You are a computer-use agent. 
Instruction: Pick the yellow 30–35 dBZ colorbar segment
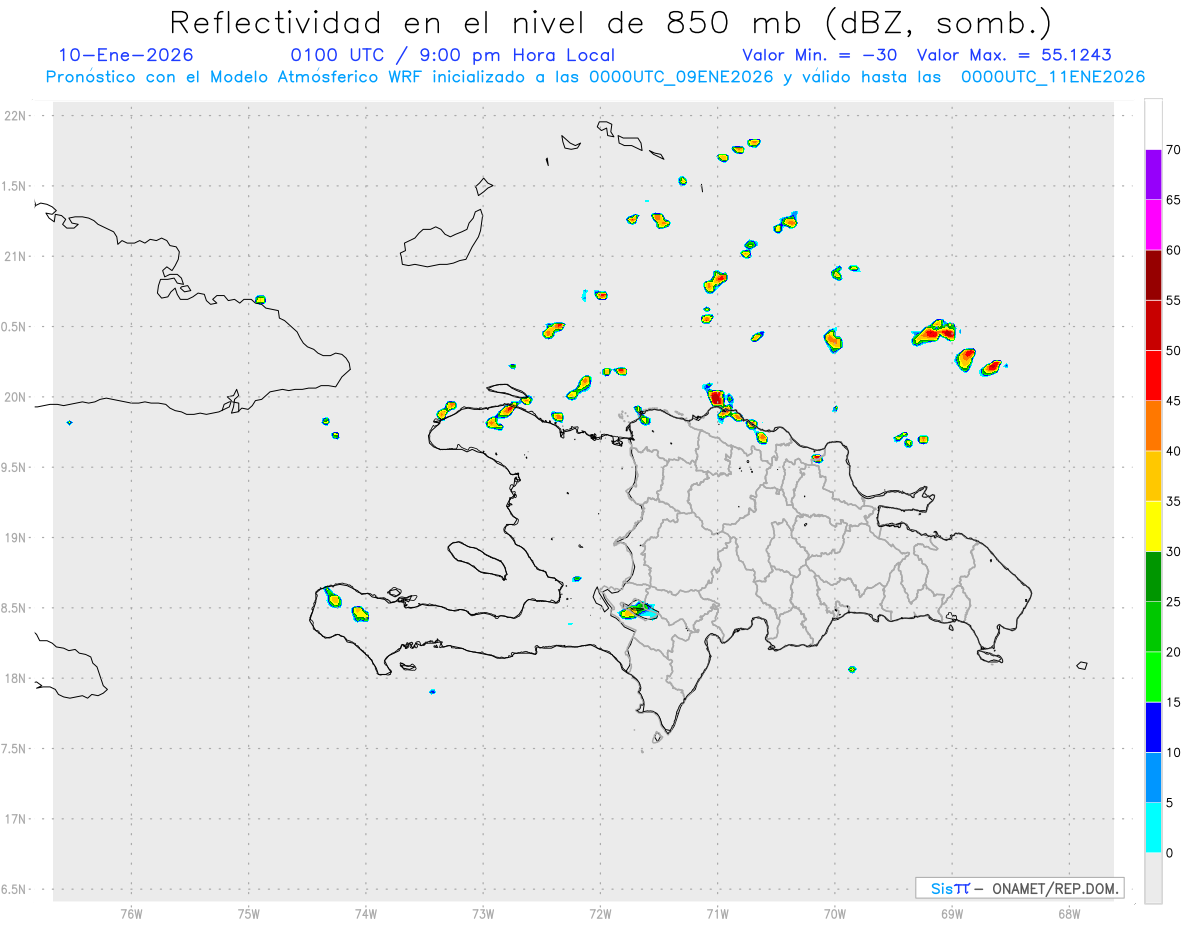click(x=1153, y=526)
